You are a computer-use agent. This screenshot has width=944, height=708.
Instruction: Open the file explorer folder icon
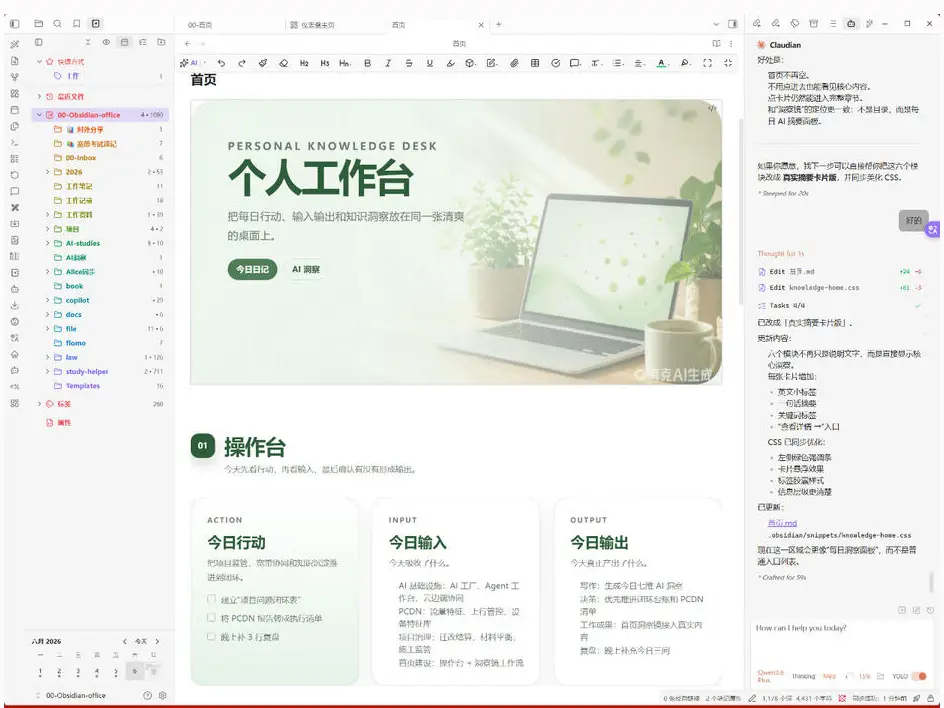pyautogui.click(x=39, y=23)
